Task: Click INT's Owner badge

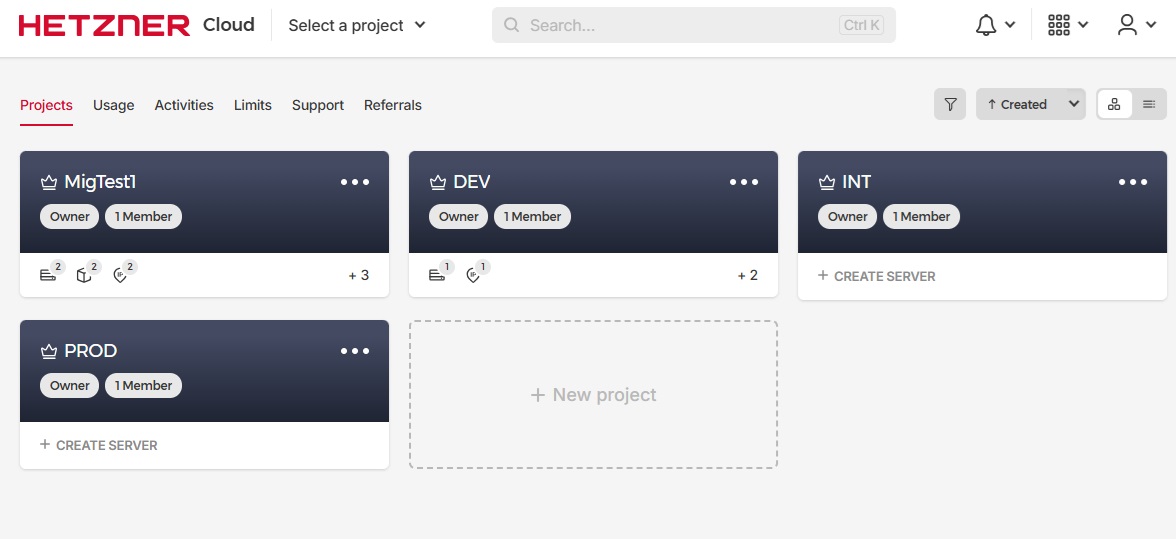Action: click(847, 217)
